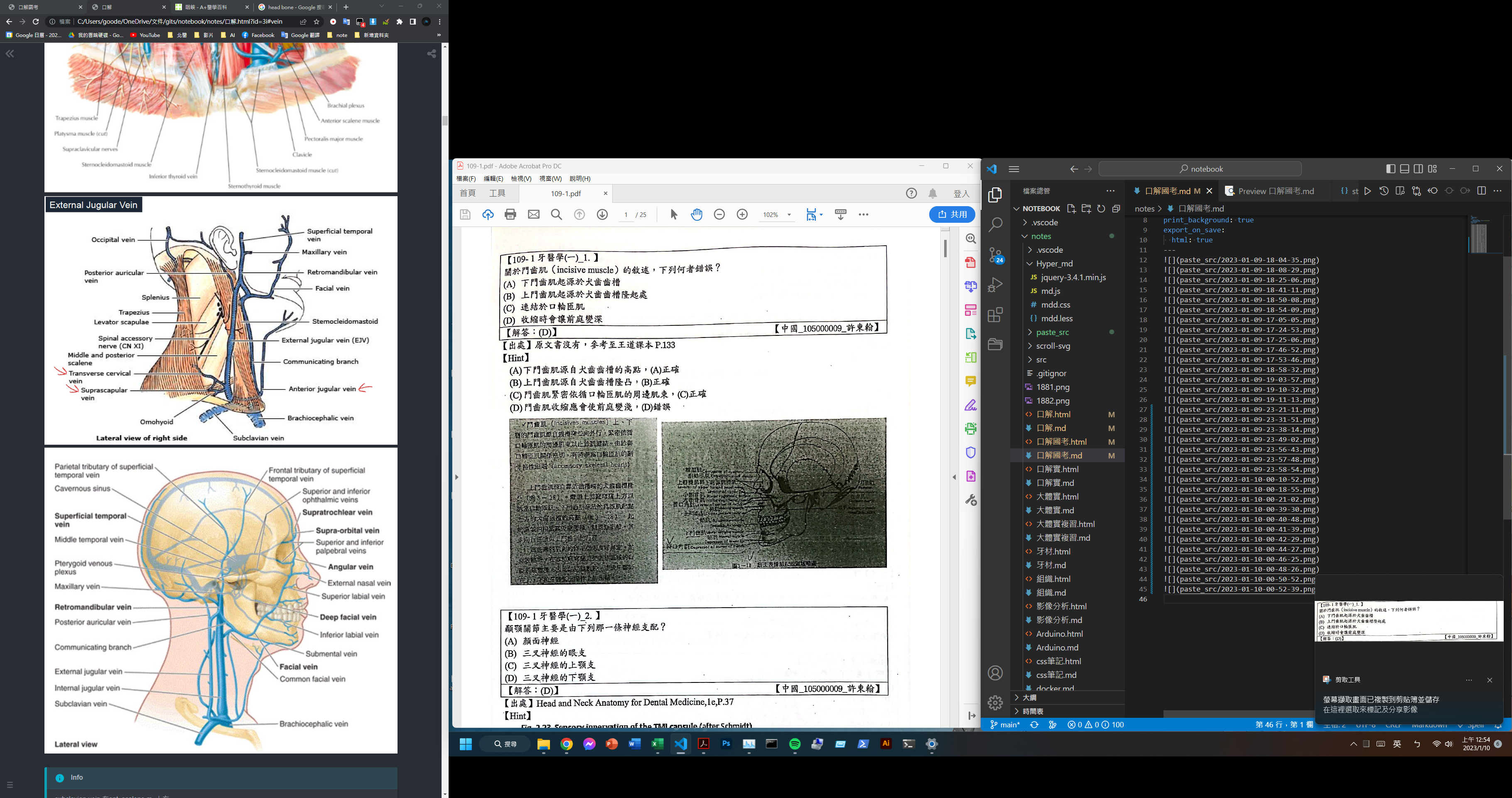Viewport: 1512px width, 798px height.
Task: Select the hand pan tool in Acrobat
Action: click(696, 214)
